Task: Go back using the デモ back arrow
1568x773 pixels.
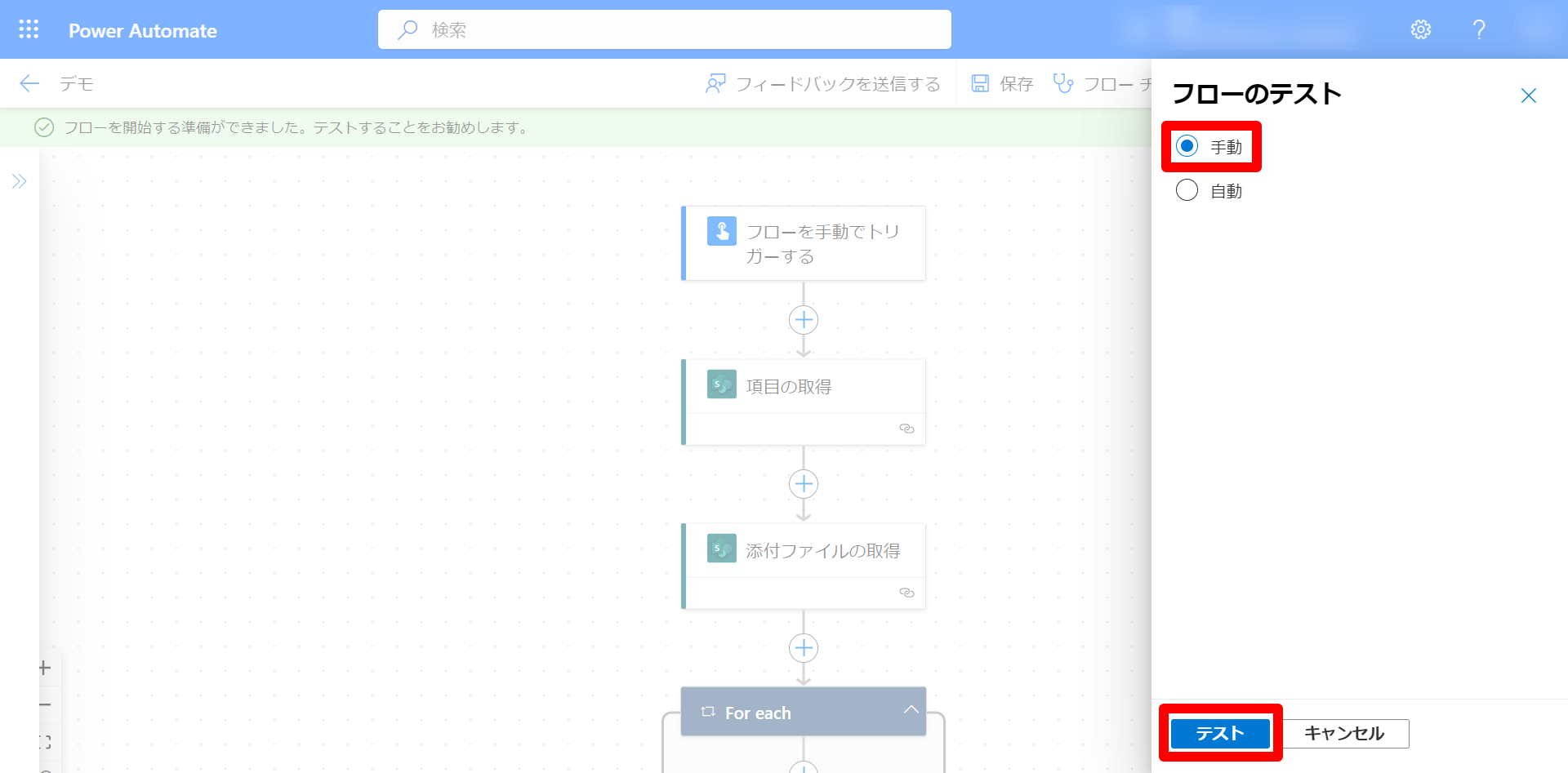Action: click(29, 83)
